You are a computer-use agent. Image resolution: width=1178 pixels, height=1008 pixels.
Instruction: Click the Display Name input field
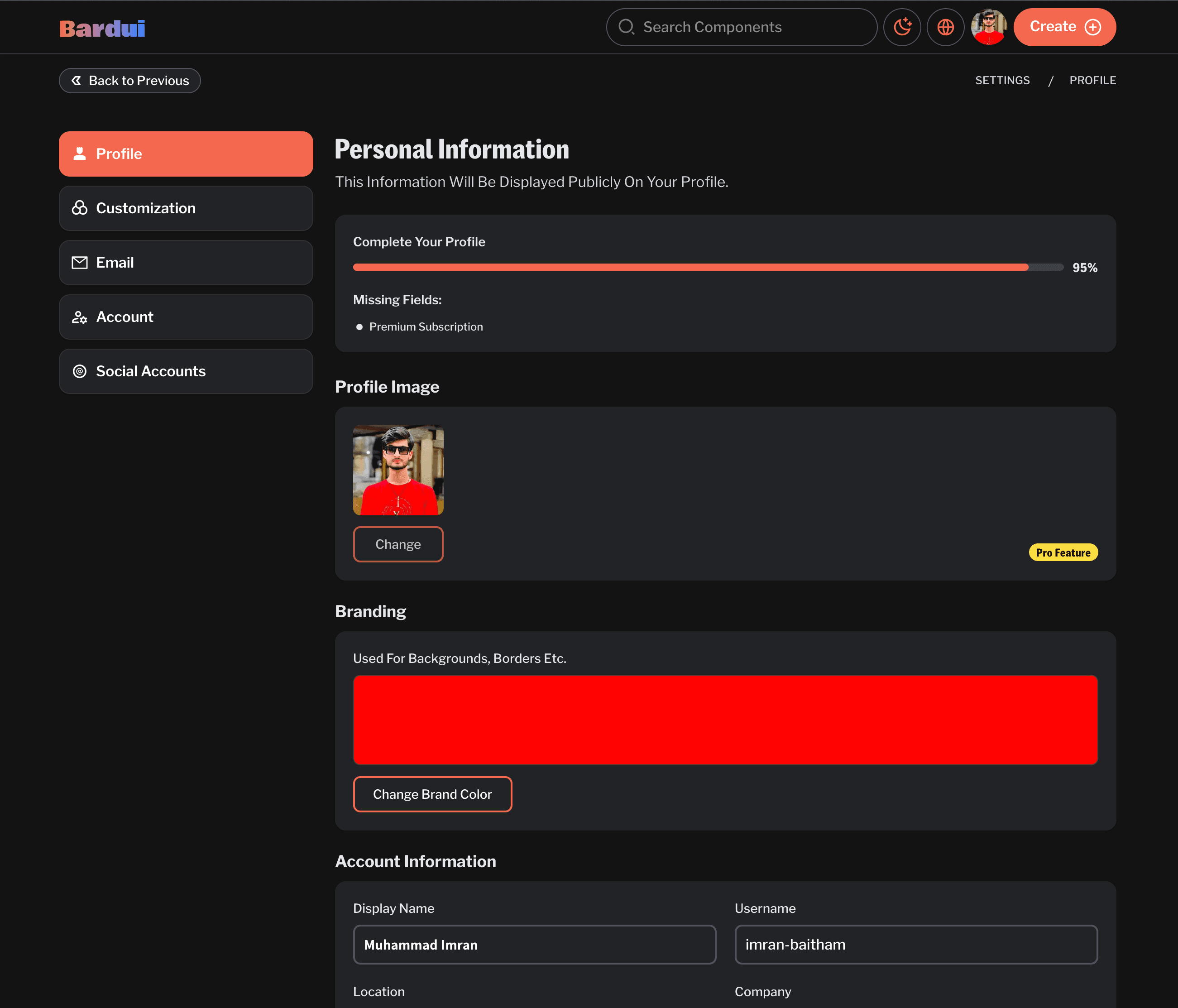(x=534, y=944)
